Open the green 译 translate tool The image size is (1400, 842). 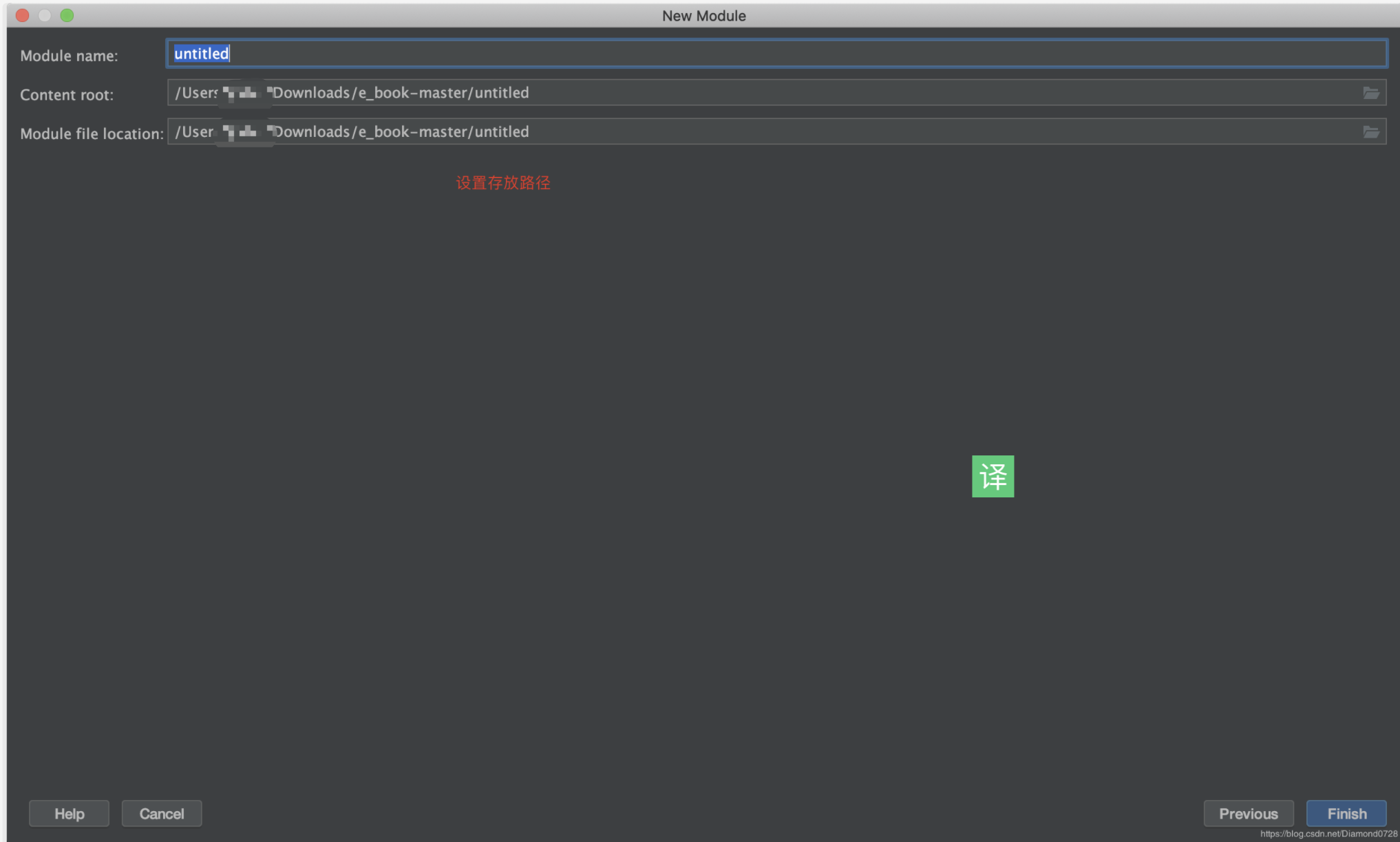992,475
